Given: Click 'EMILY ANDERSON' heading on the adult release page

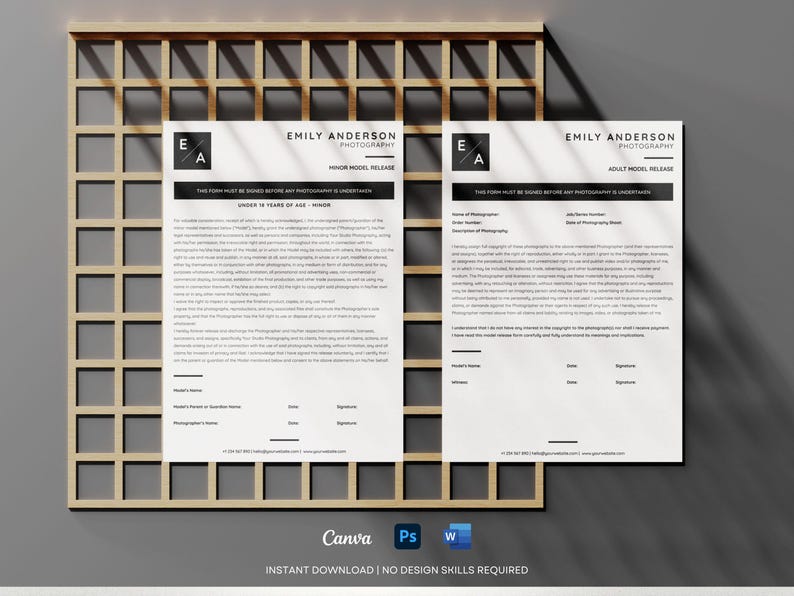Looking at the screenshot, I should [x=620, y=137].
